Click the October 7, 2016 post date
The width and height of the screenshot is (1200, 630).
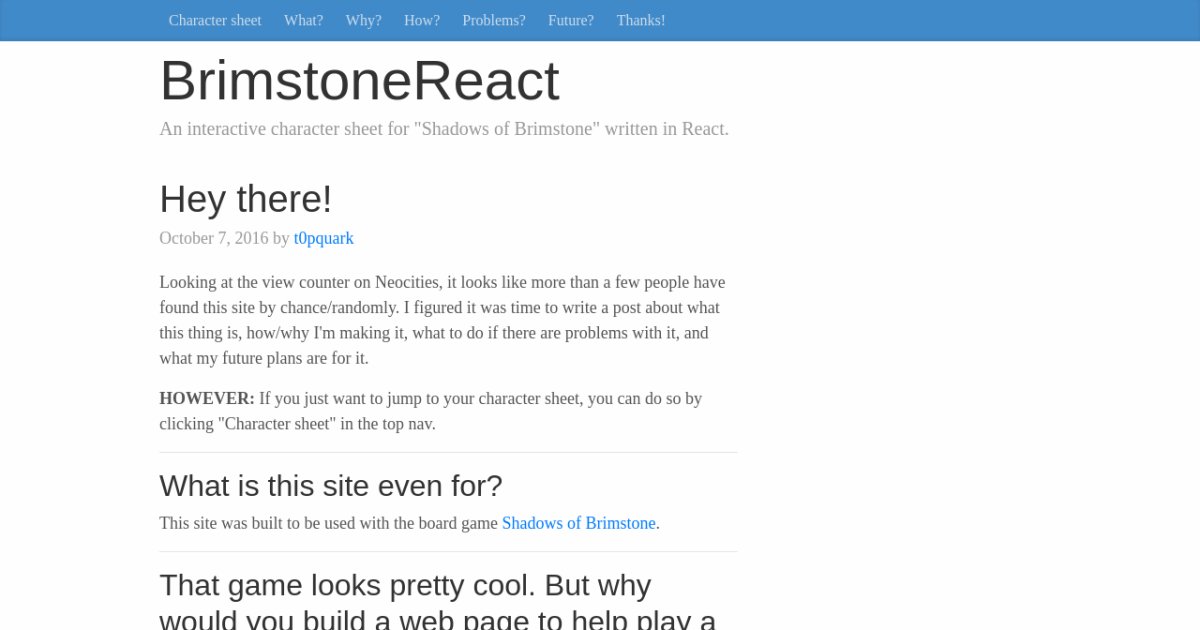point(213,238)
